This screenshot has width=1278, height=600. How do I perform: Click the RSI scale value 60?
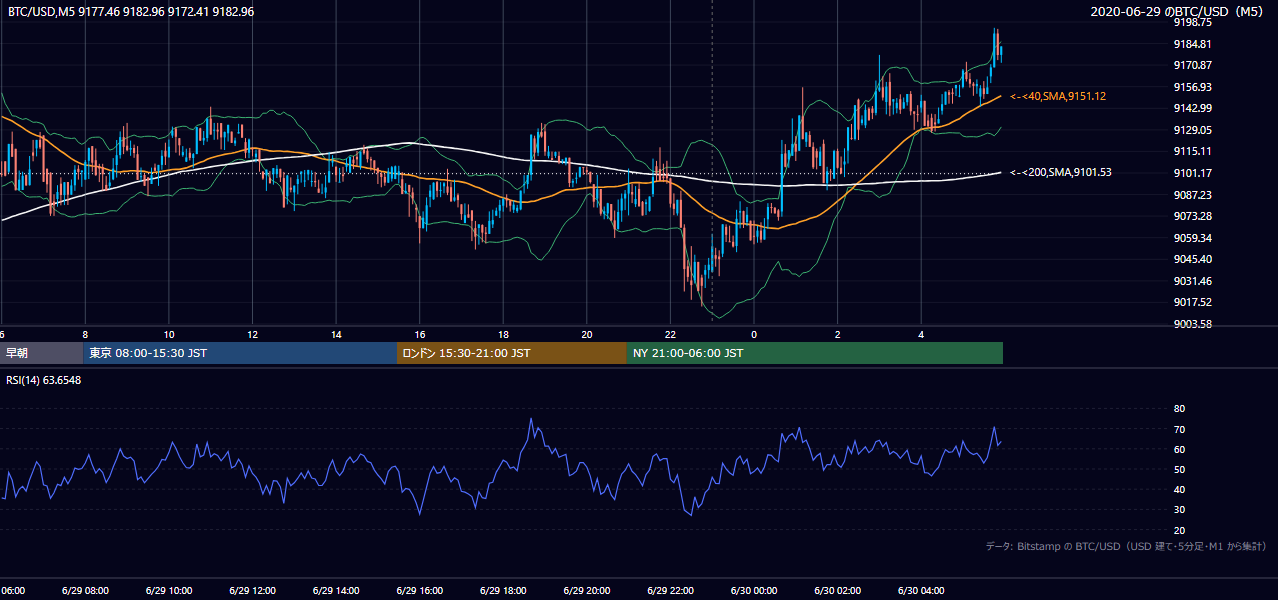tap(1179, 449)
